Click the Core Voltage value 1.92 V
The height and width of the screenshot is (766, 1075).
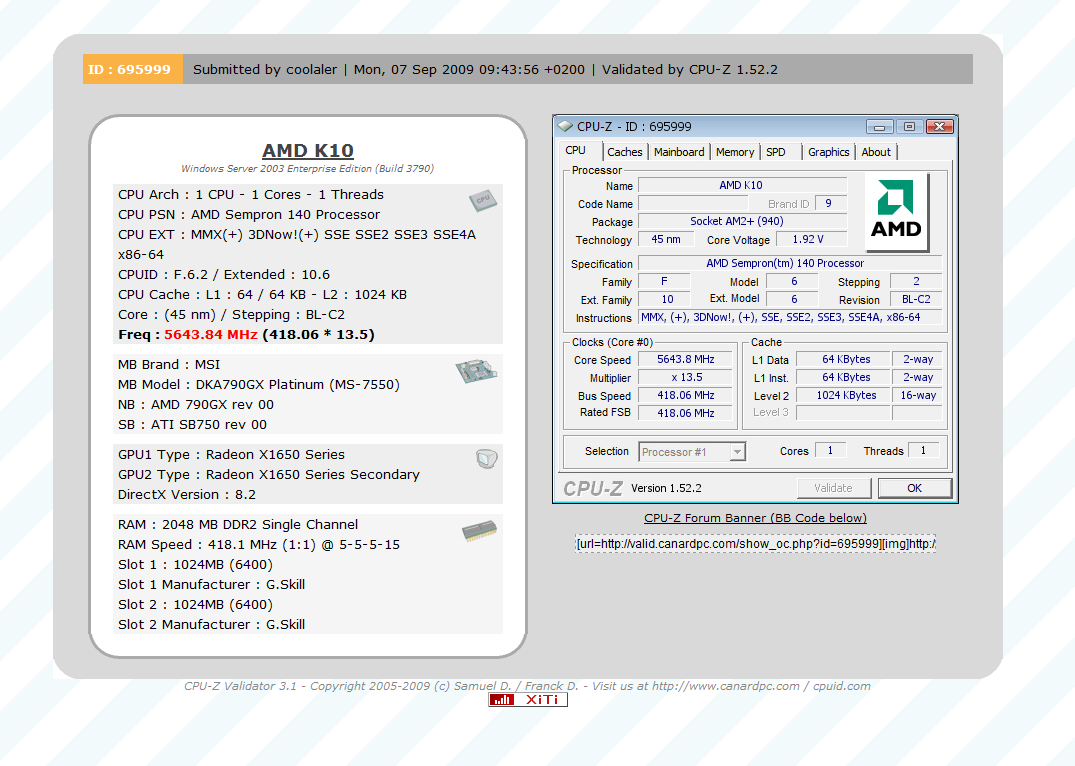coord(811,239)
